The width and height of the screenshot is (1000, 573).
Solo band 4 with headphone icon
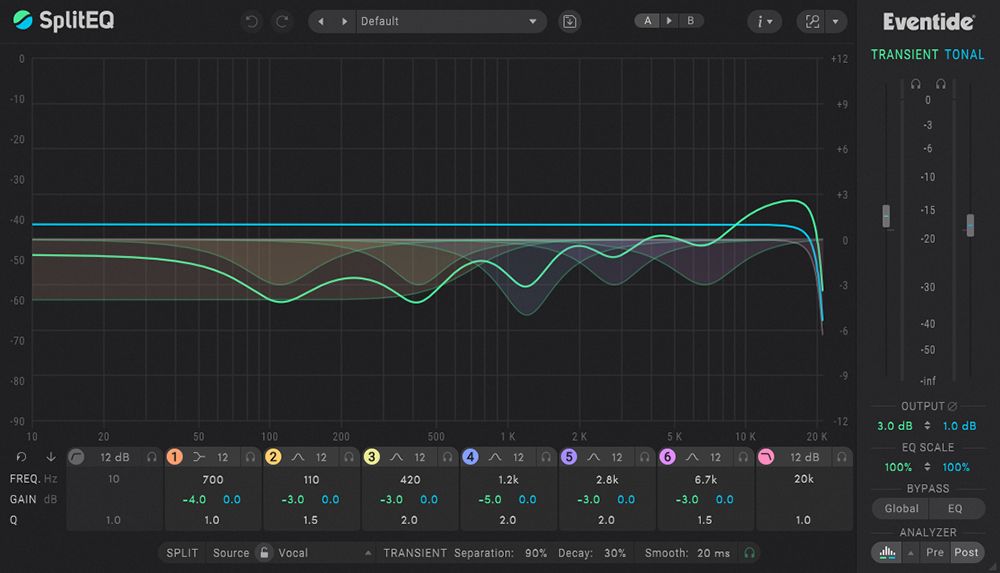[x=546, y=457]
